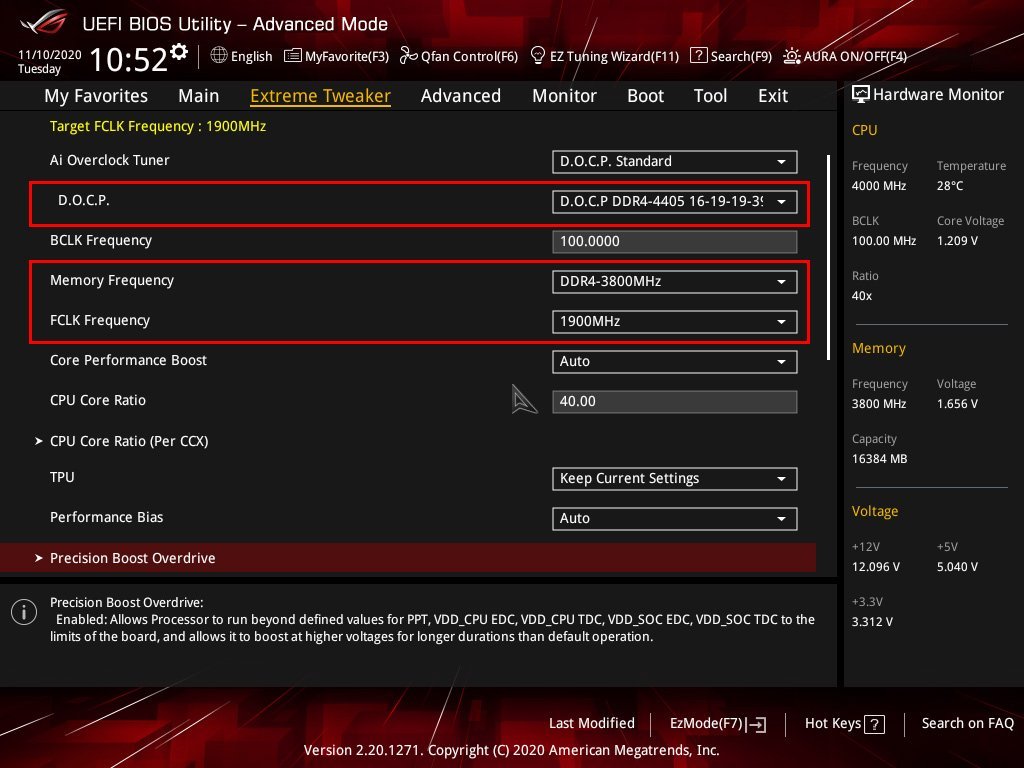Click the info icon in help panel

click(24, 612)
